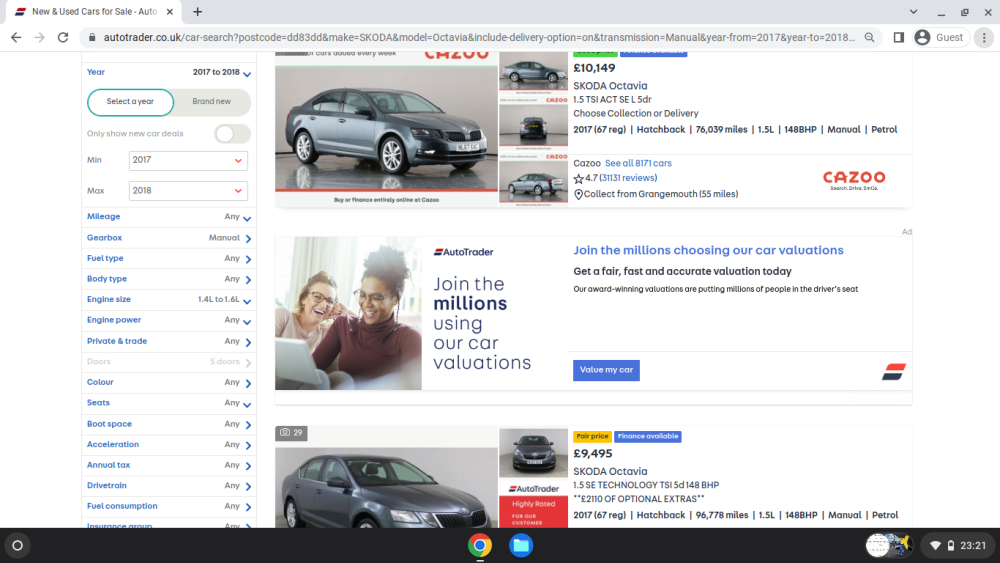Open a new browser tab
The image size is (1000, 563).
click(x=198, y=11)
